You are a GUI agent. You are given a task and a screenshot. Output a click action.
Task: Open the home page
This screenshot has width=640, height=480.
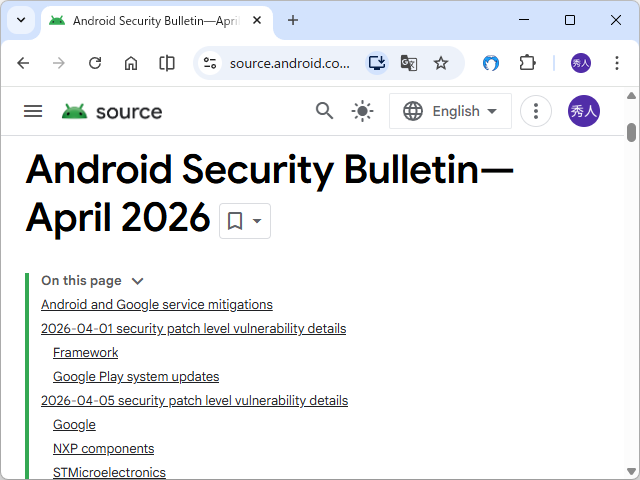tap(131, 63)
